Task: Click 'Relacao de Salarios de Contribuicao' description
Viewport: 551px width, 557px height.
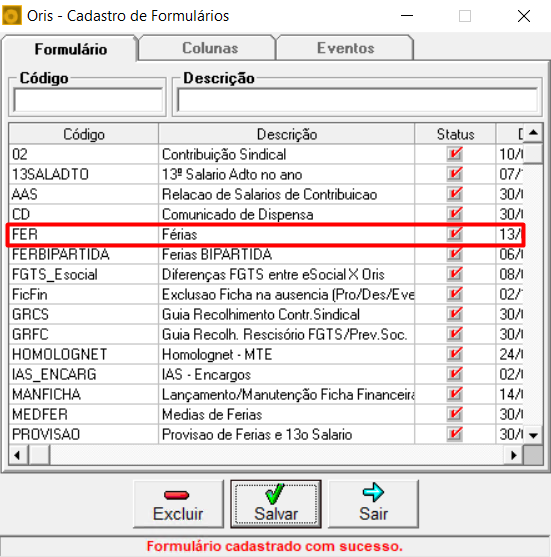Action: click(x=286, y=194)
